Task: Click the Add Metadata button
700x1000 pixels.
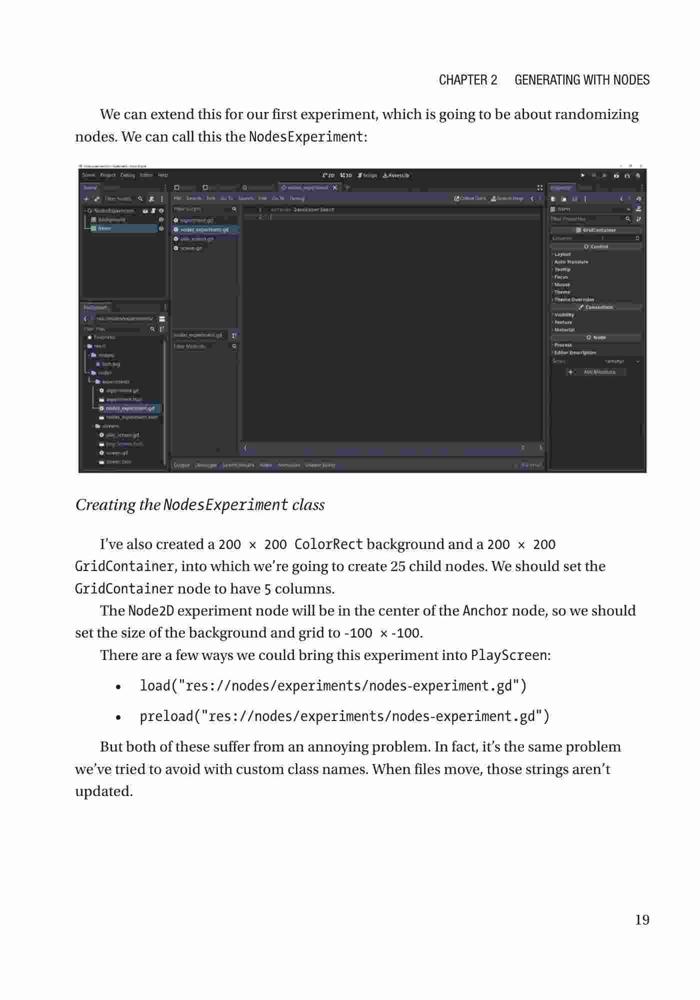Action: [x=596, y=372]
